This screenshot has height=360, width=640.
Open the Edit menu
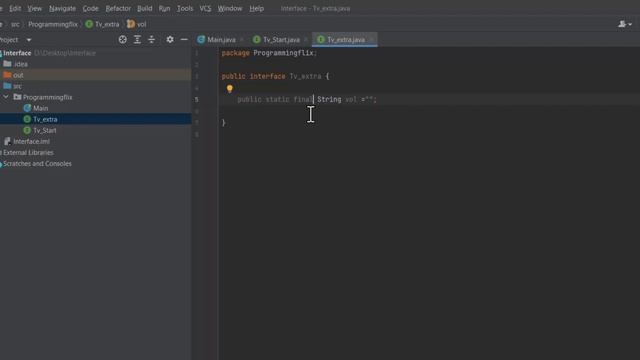(15, 9)
